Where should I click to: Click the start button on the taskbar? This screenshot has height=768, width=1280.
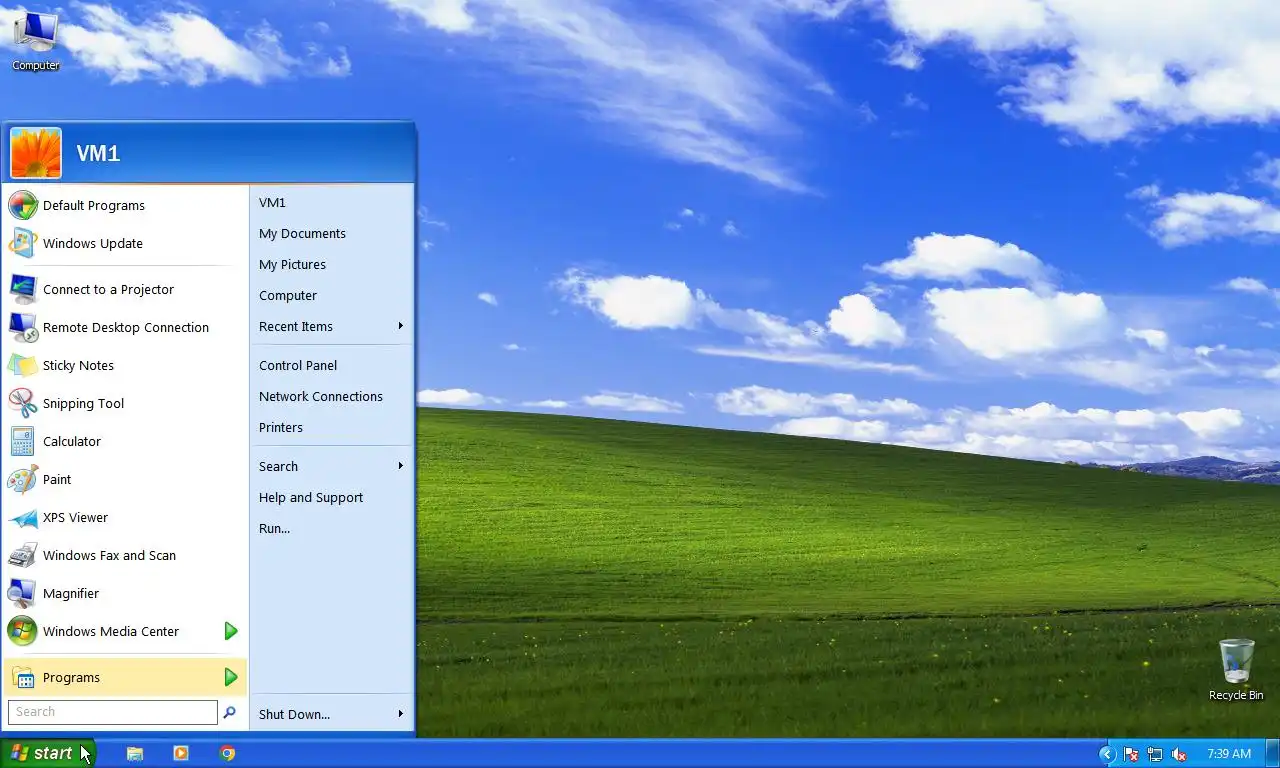tap(47, 753)
